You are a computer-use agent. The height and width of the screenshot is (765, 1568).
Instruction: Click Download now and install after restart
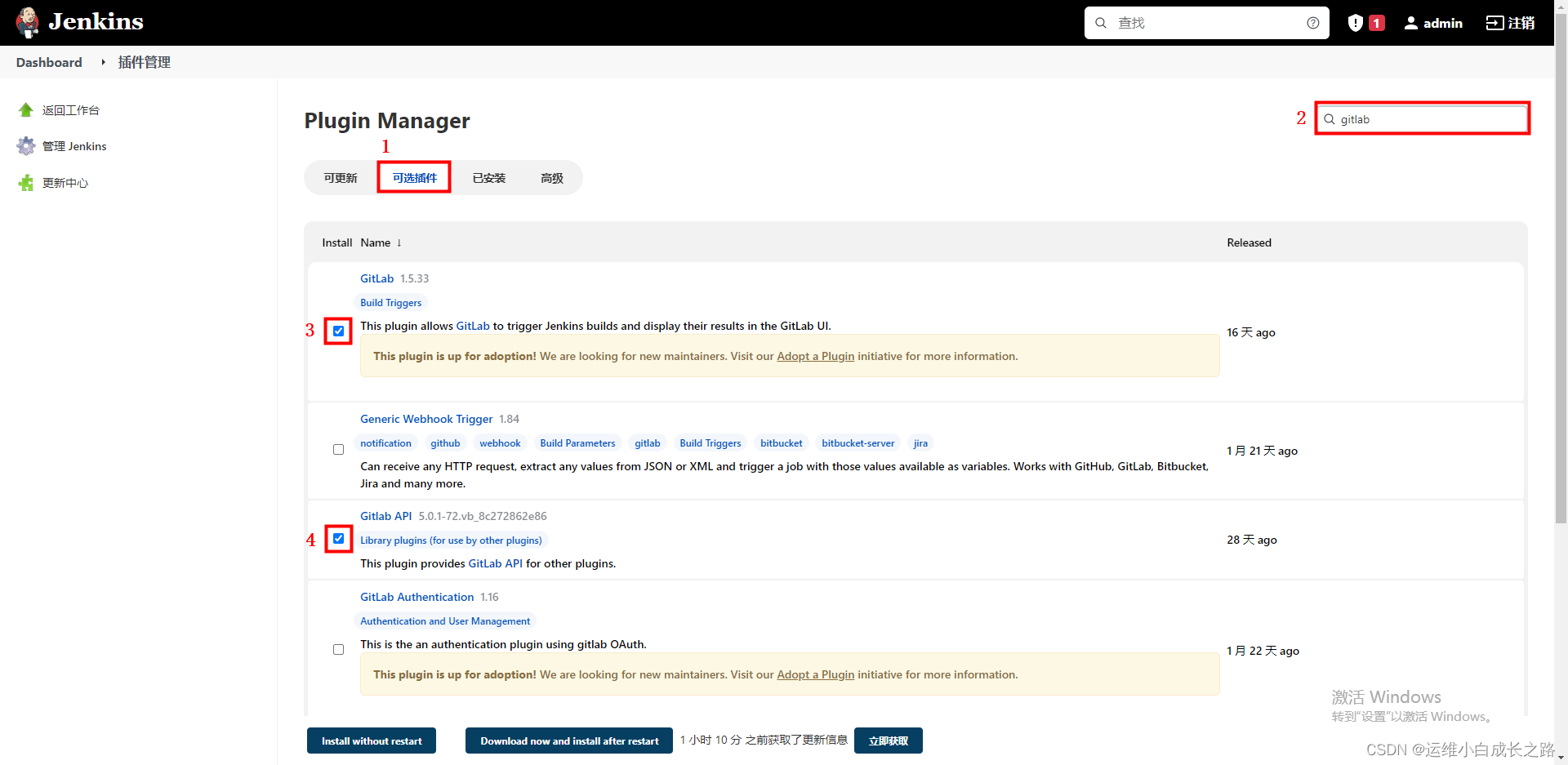point(569,741)
